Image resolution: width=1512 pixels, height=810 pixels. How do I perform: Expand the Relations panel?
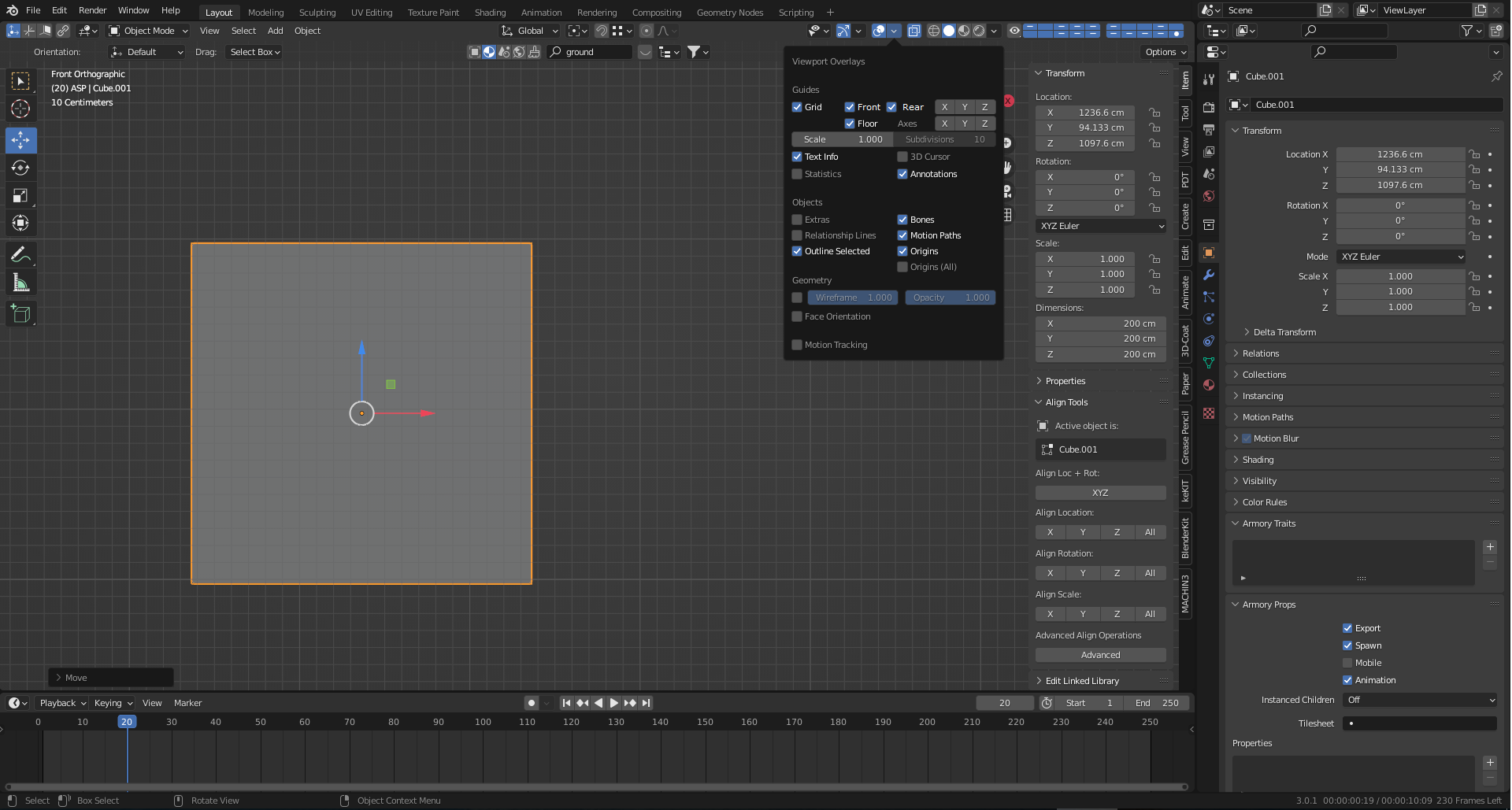(1260, 353)
